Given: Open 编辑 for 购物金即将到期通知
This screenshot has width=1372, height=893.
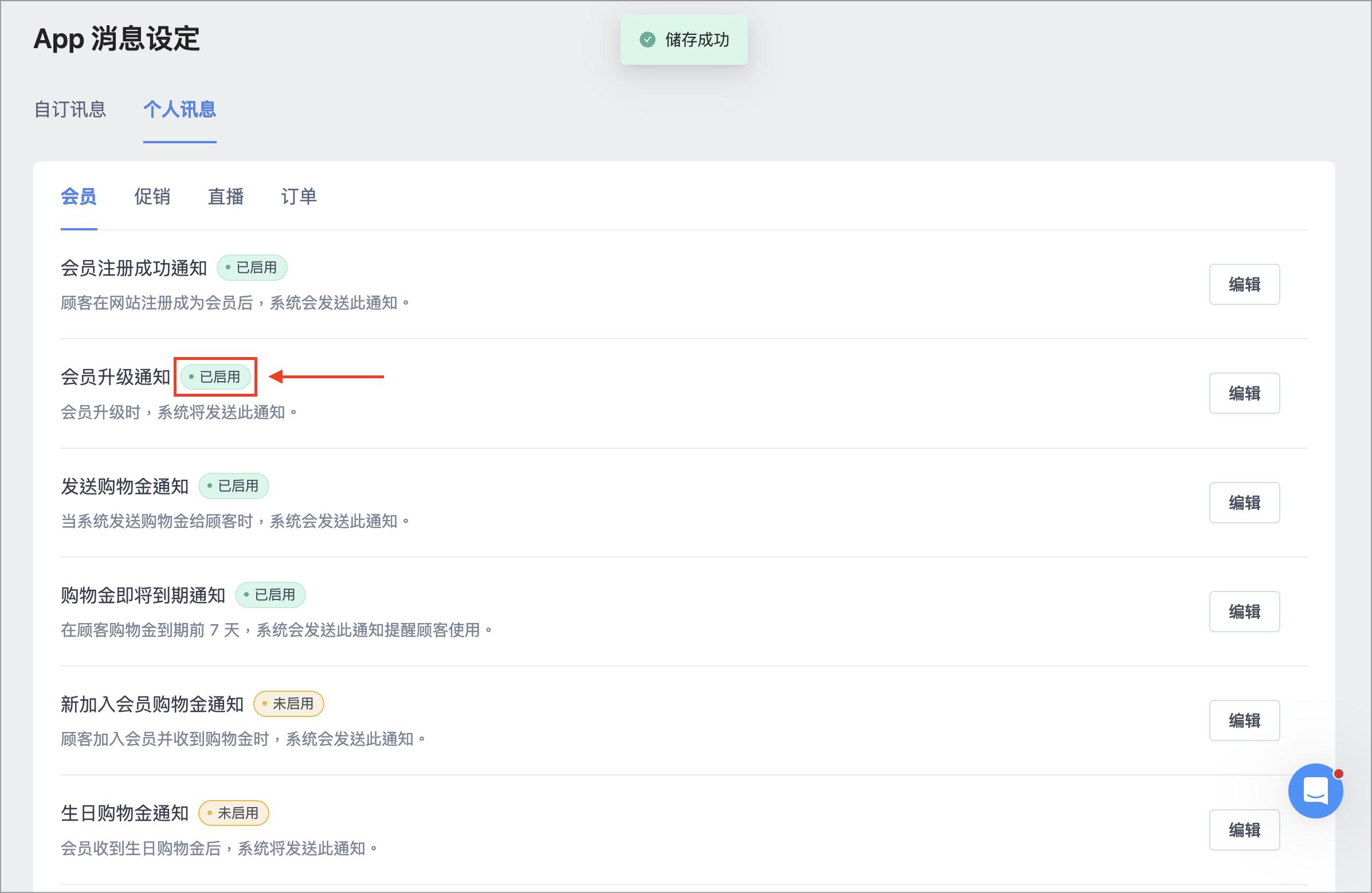Looking at the screenshot, I should click(1244, 612).
